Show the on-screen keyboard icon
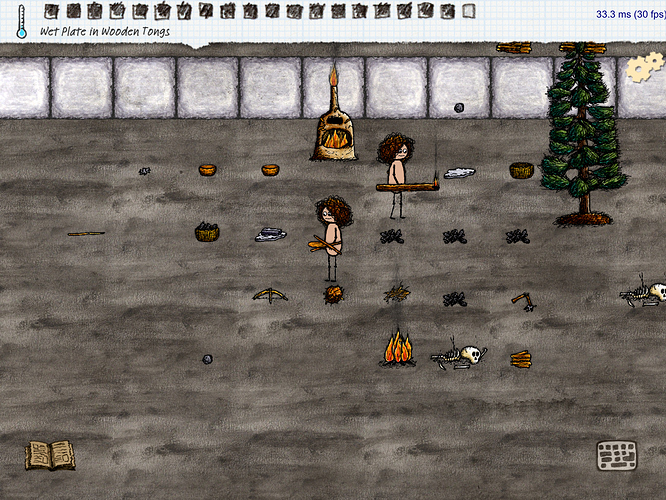666x500 pixels. pyautogui.click(x=617, y=455)
